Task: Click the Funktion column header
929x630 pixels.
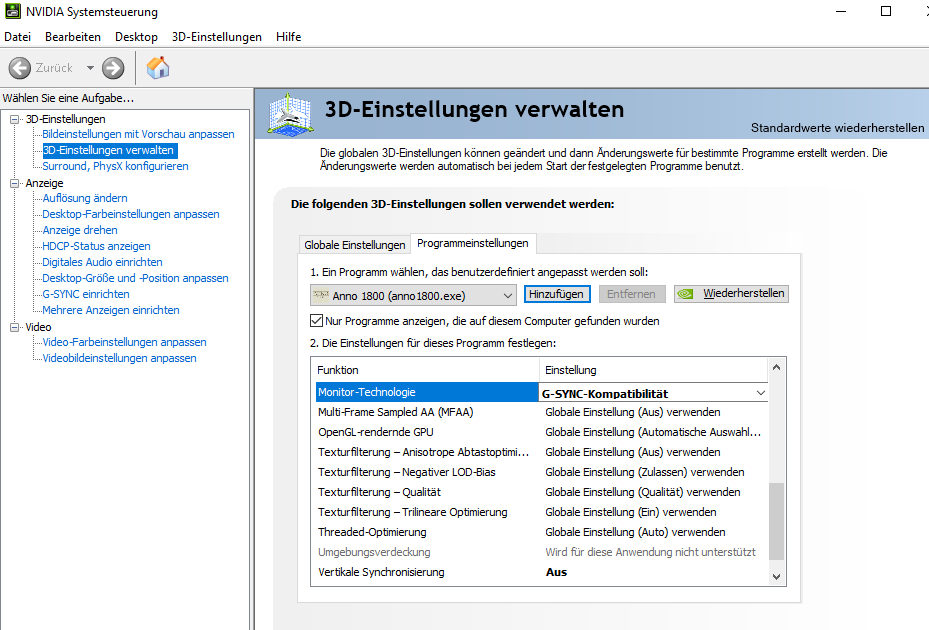Action: coord(427,370)
